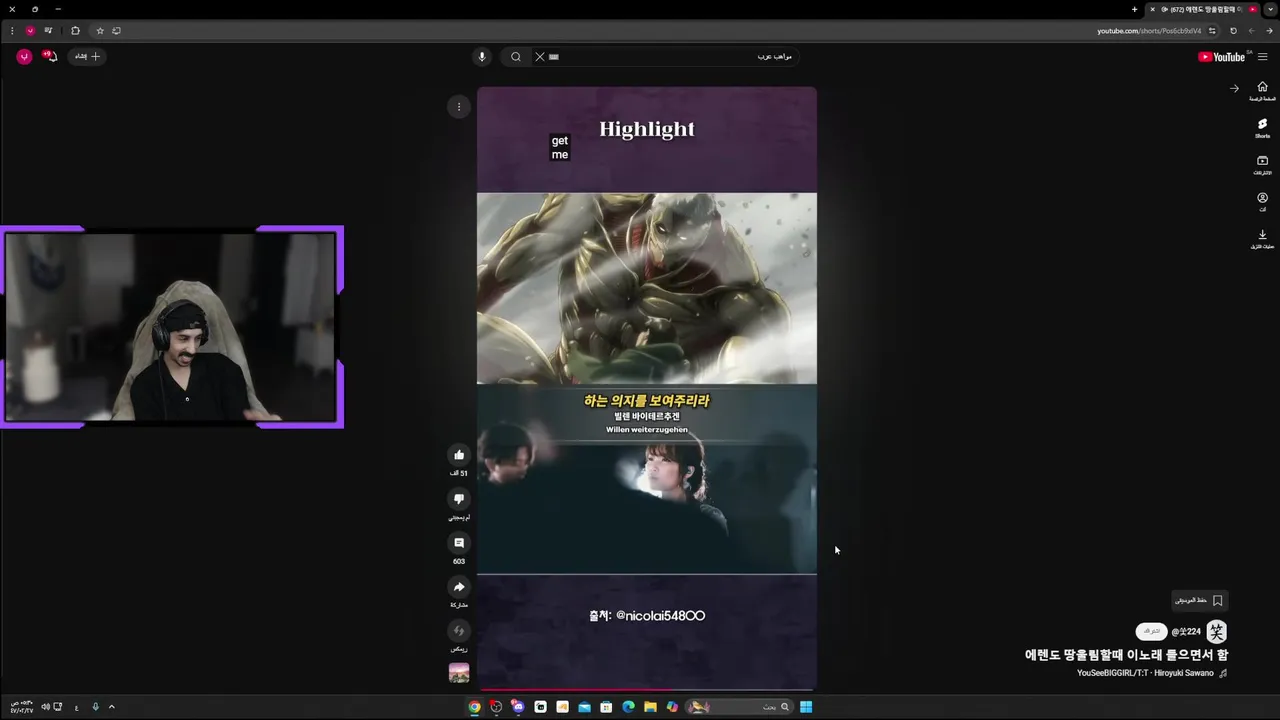Open the tab search dropdown chevron
Screen dimensions: 1280x720
1270,9
